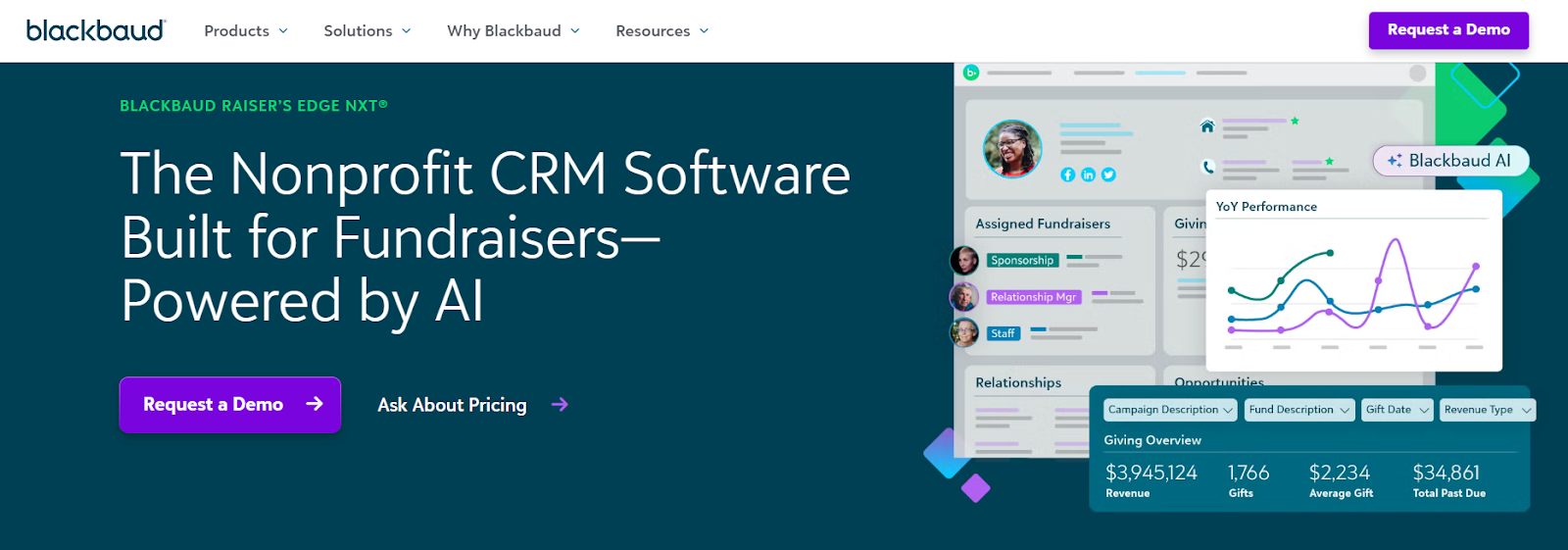1568x550 pixels.
Task: Open the Resources menu
Action: 661,31
